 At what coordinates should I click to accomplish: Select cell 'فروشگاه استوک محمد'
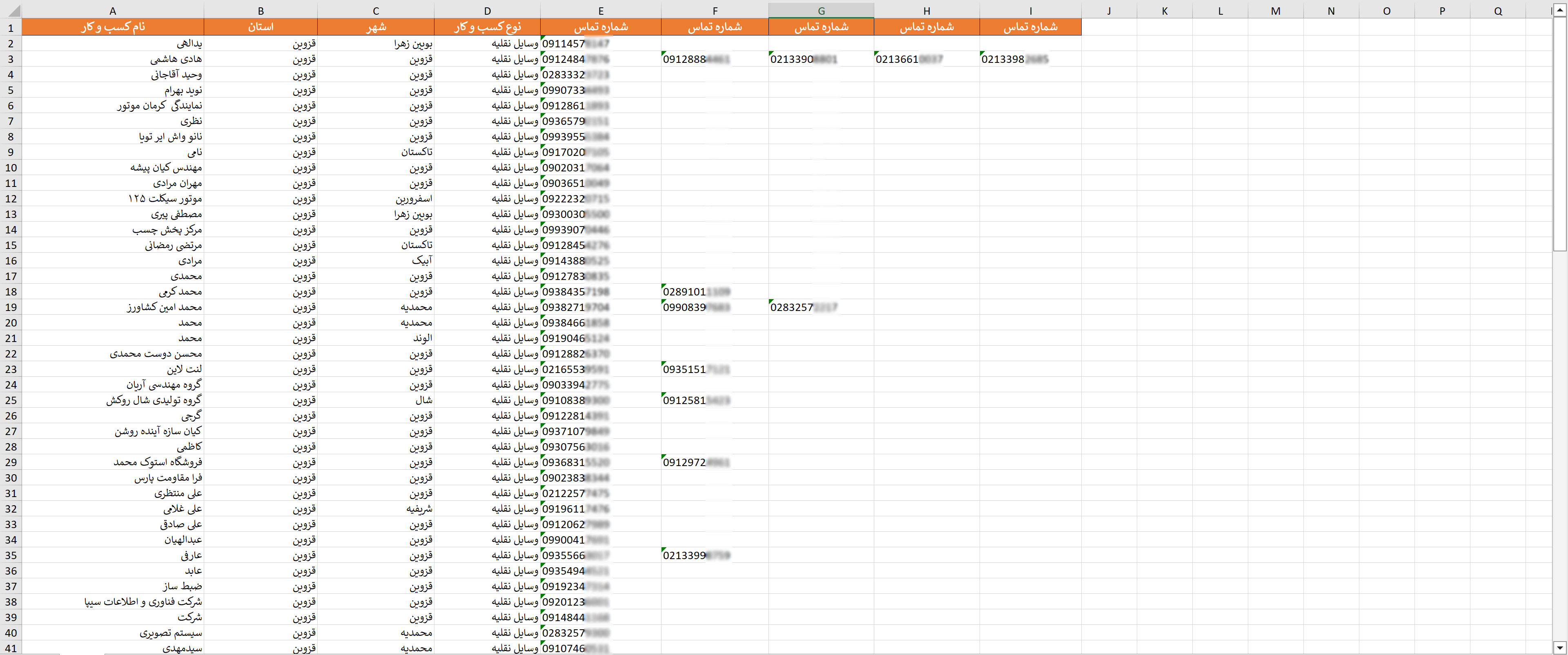113,462
